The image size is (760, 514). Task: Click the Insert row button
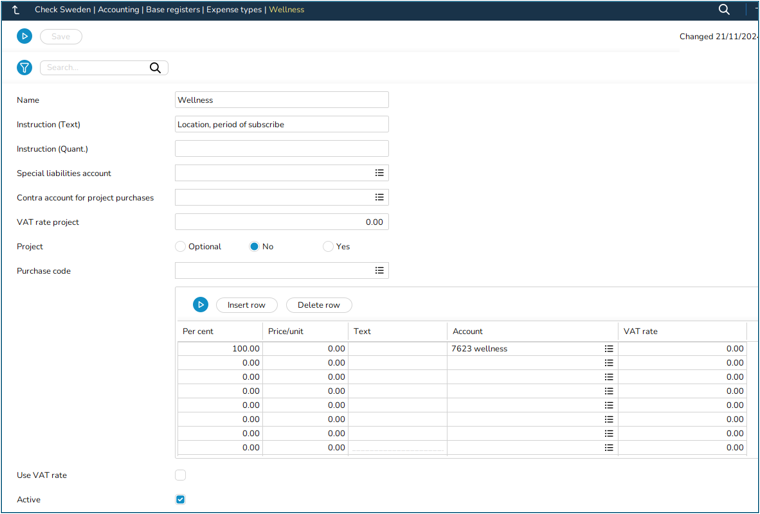pos(246,305)
